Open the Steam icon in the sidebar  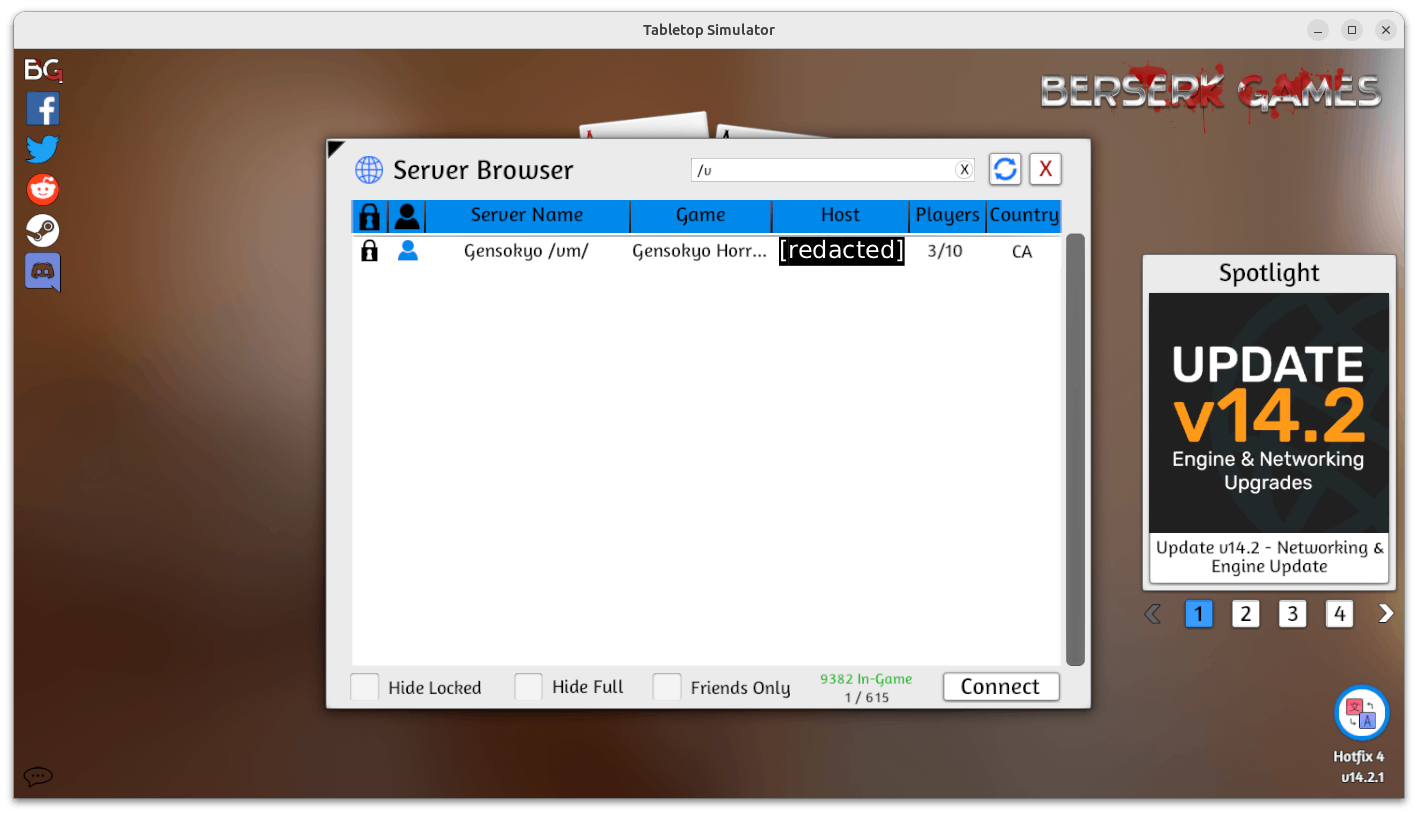pyautogui.click(x=43, y=231)
